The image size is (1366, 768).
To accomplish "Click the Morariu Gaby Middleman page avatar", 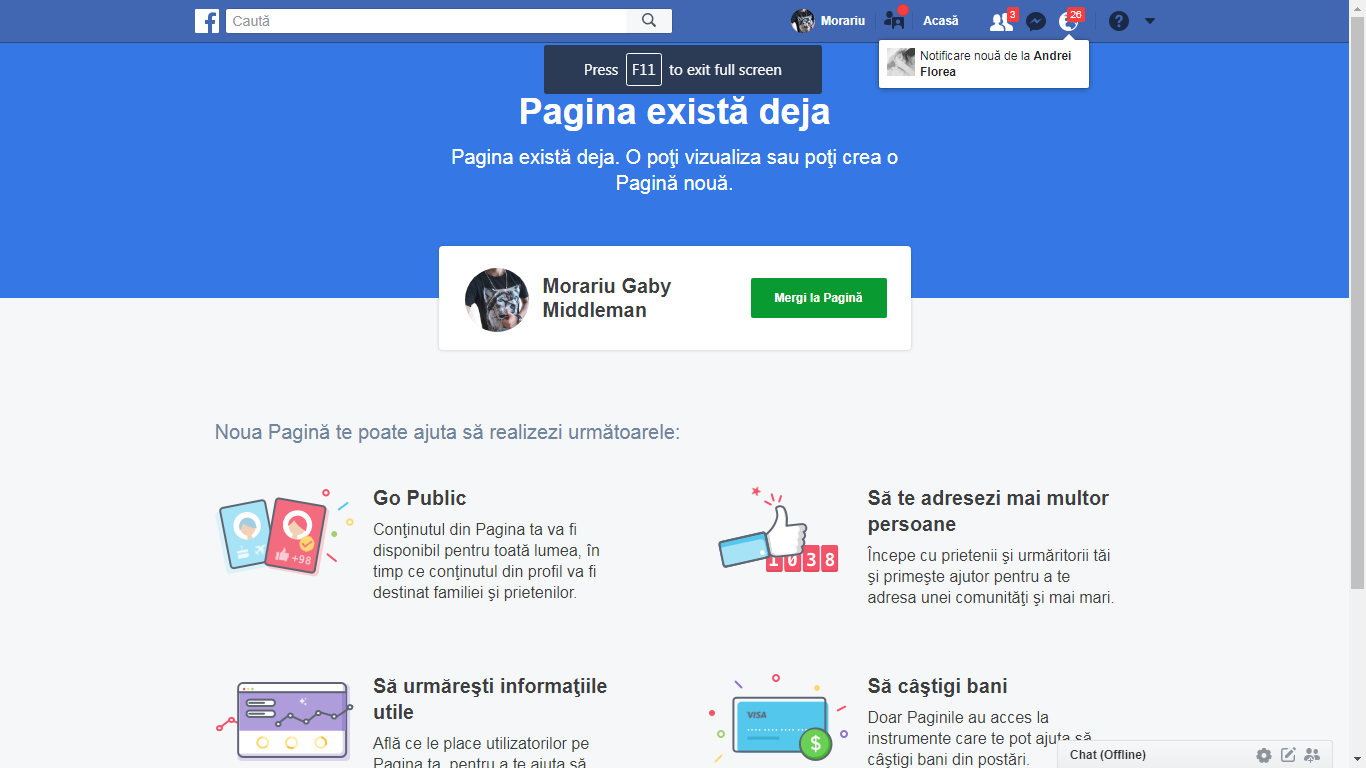I will 497,300.
